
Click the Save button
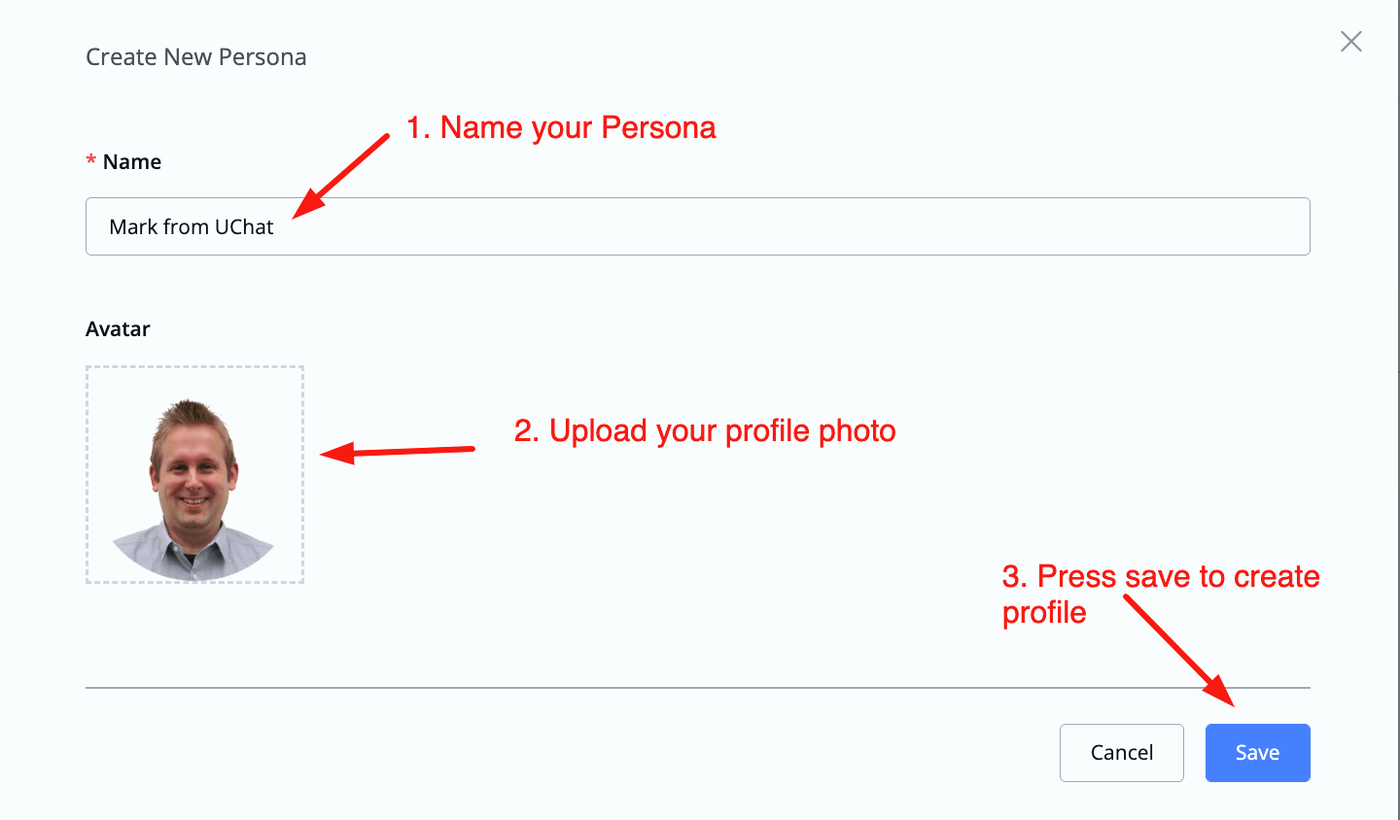[x=1257, y=753]
